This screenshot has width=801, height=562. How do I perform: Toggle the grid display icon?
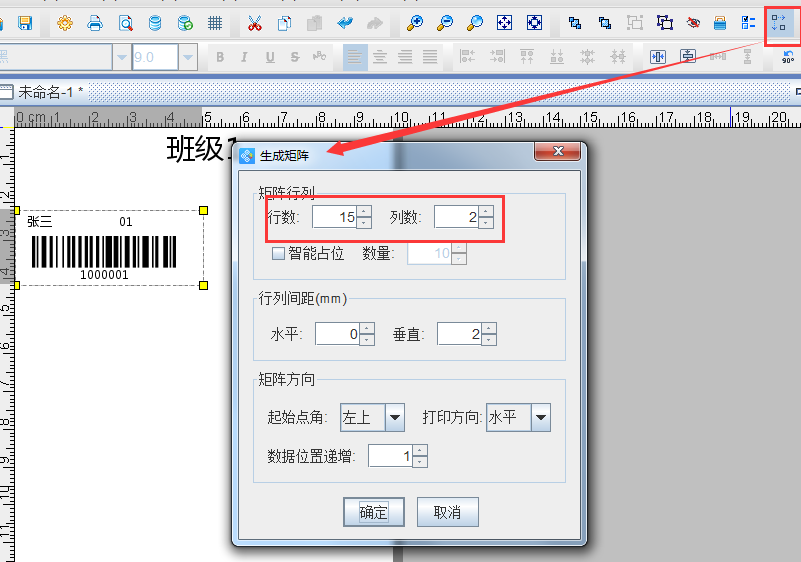(x=215, y=23)
